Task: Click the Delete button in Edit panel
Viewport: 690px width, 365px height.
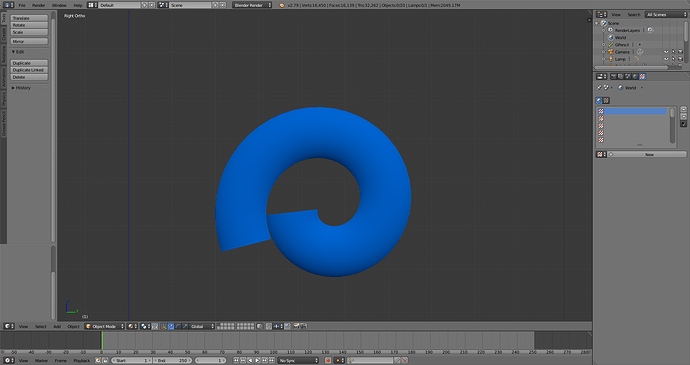Action: pos(29,77)
